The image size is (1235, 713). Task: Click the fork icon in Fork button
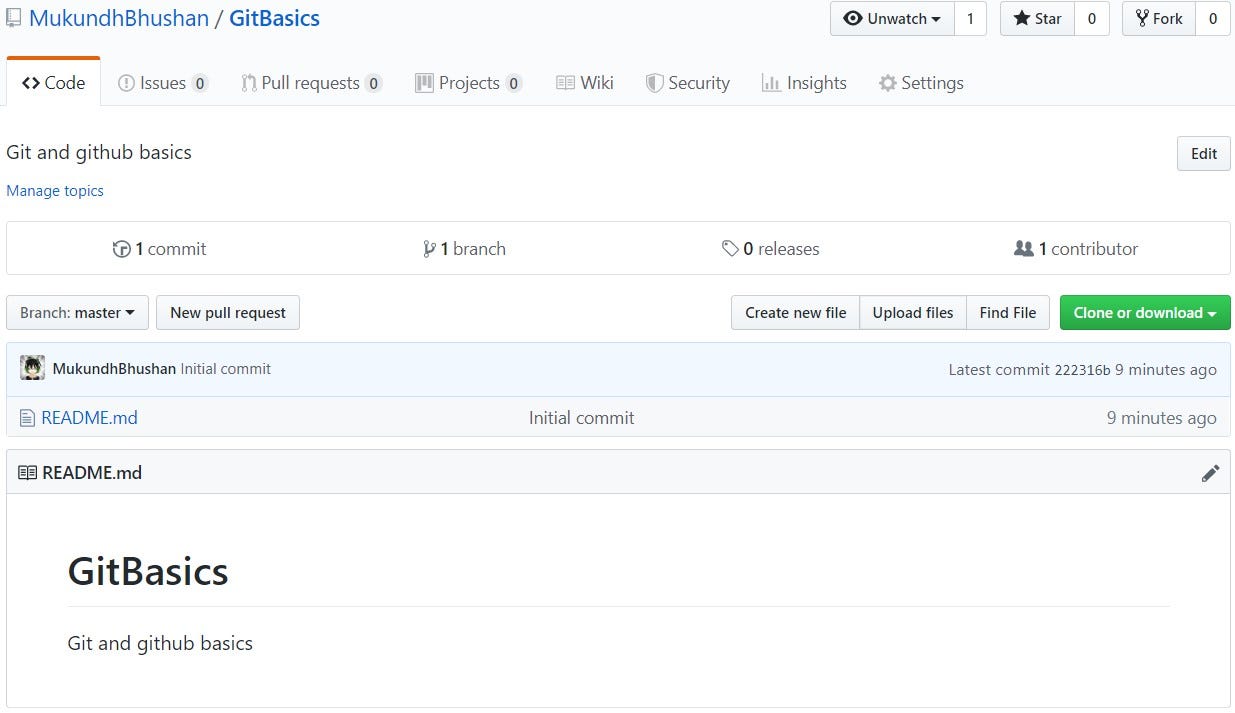tap(1142, 18)
